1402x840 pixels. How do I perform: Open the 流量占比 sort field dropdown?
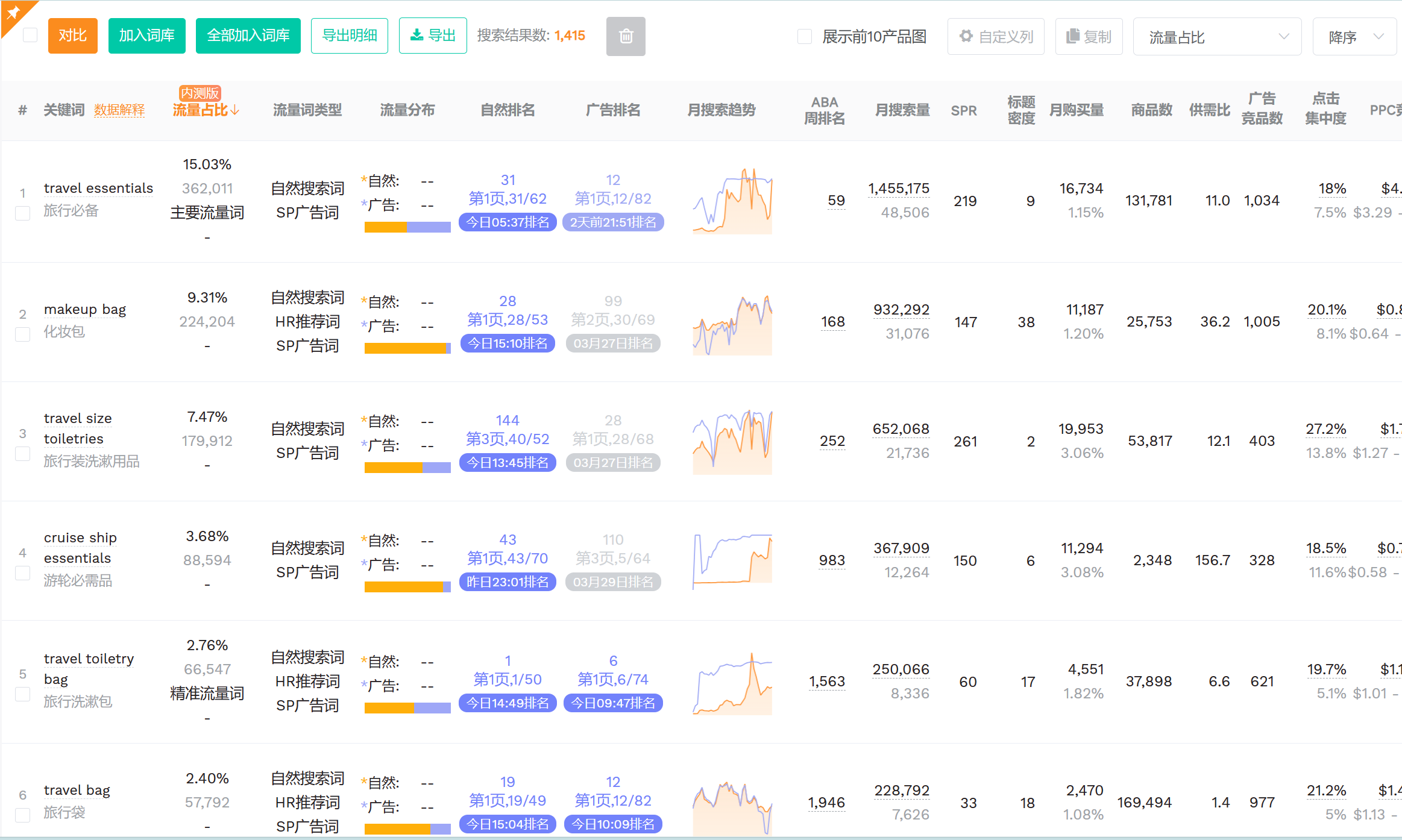[x=1217, y=37]
